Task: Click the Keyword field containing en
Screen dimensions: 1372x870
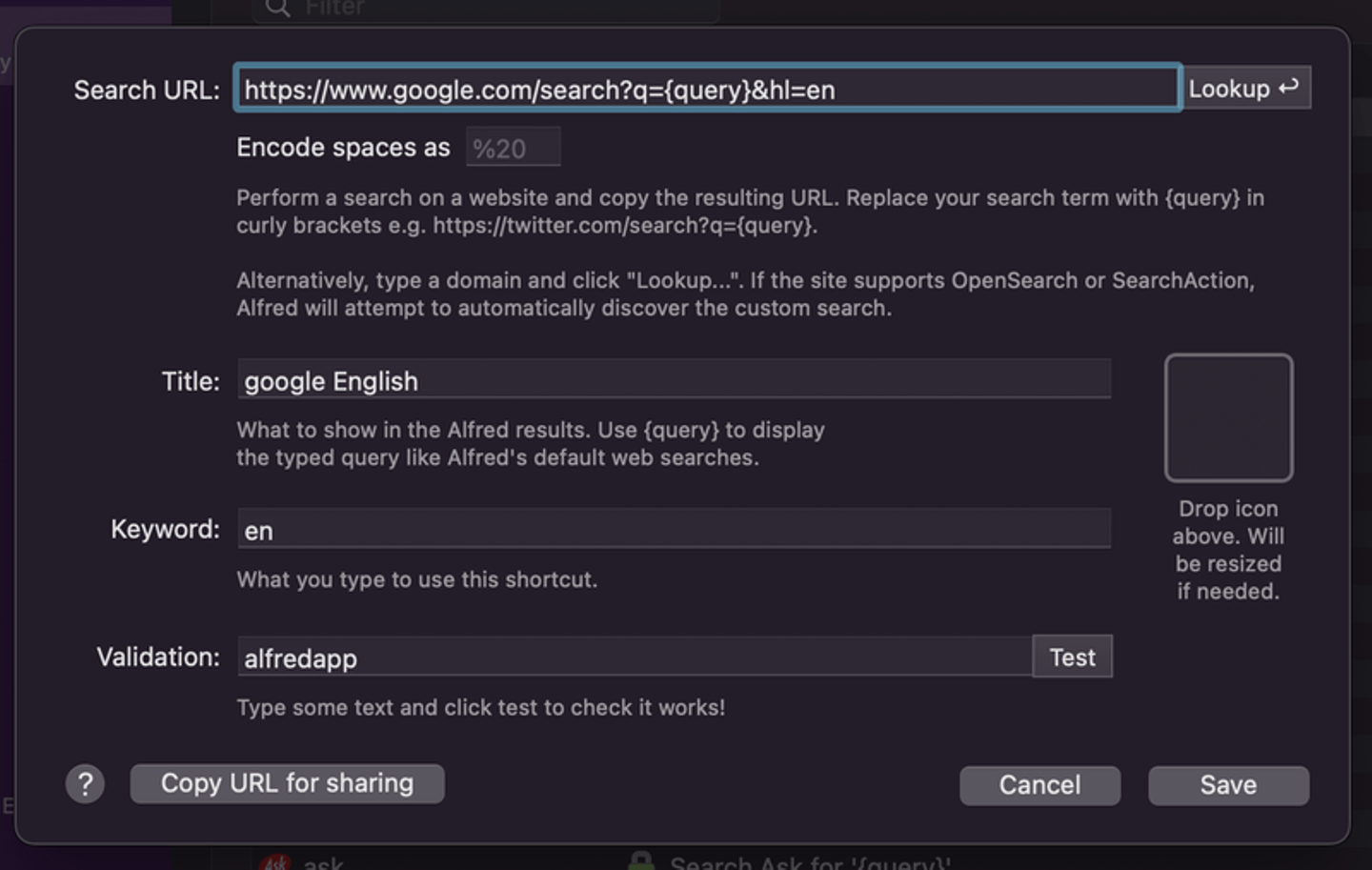Action: point(674,530)
